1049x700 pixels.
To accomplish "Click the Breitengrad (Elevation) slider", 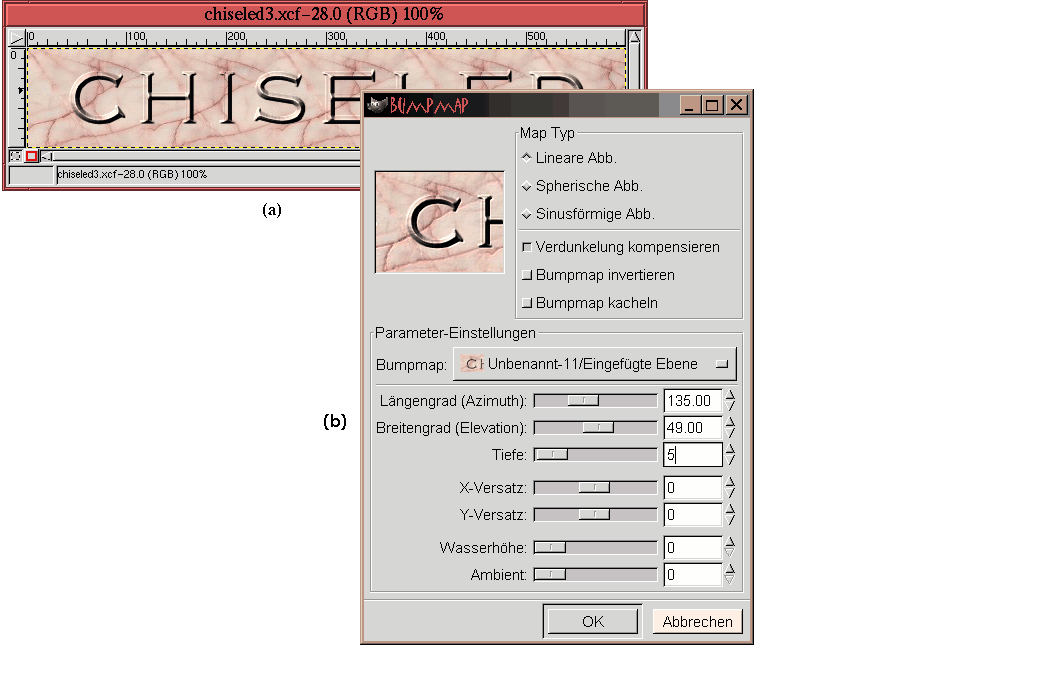I will (x=595, y=428).
